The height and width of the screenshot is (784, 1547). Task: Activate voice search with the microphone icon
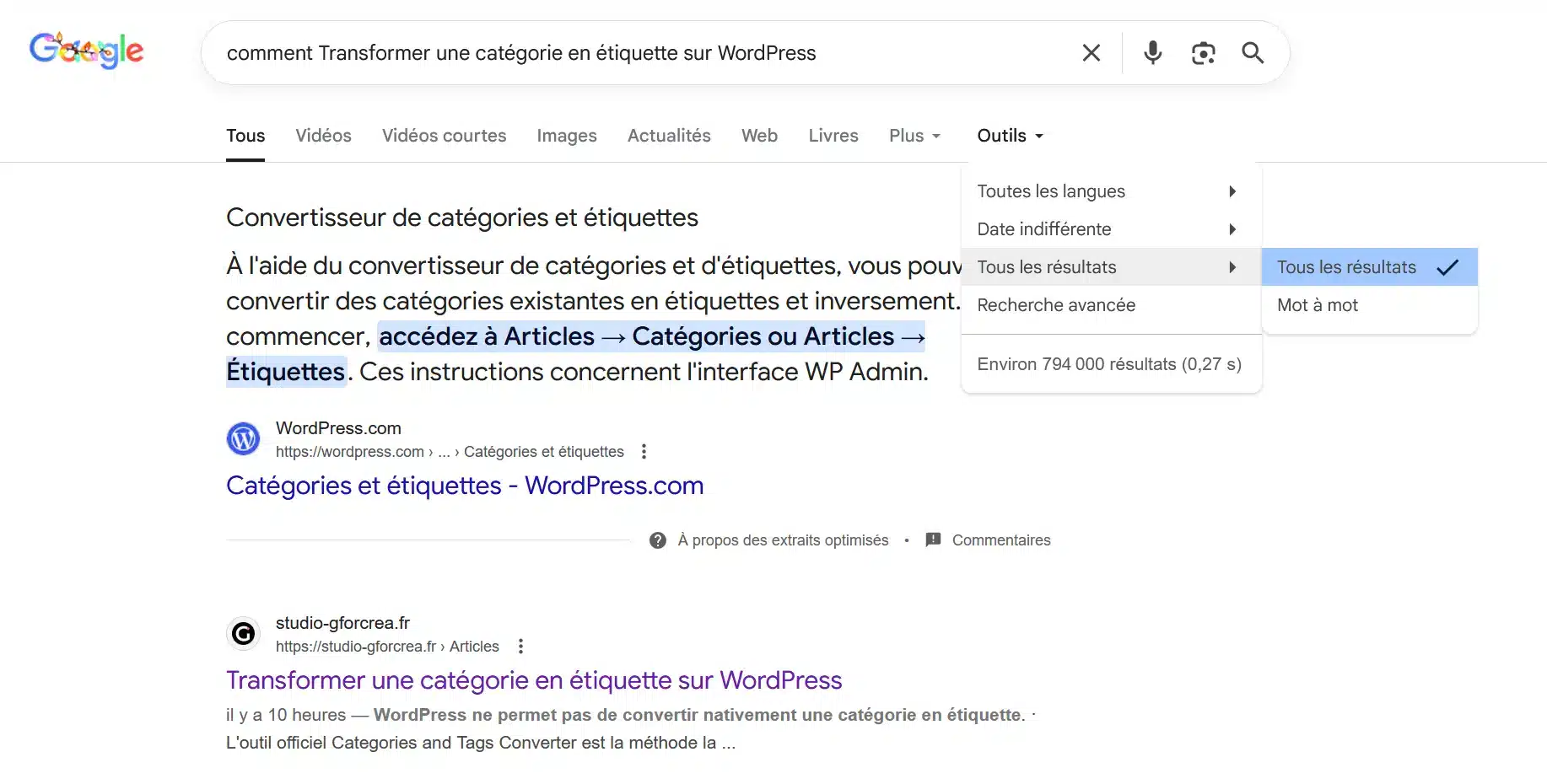click(x=1152, y=52)
